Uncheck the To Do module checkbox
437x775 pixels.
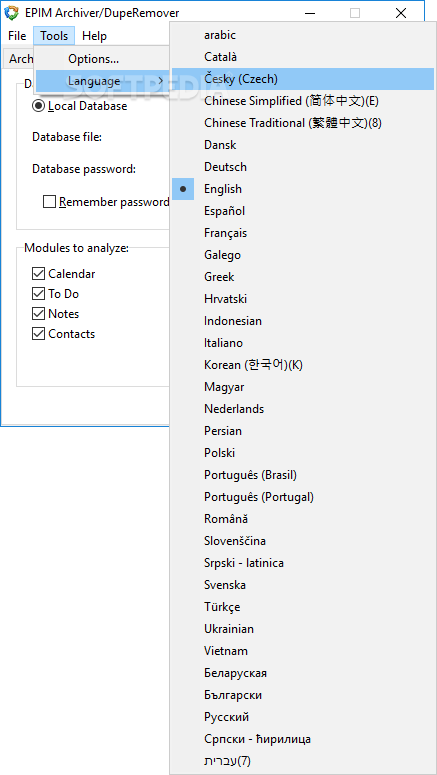[38, 294]
